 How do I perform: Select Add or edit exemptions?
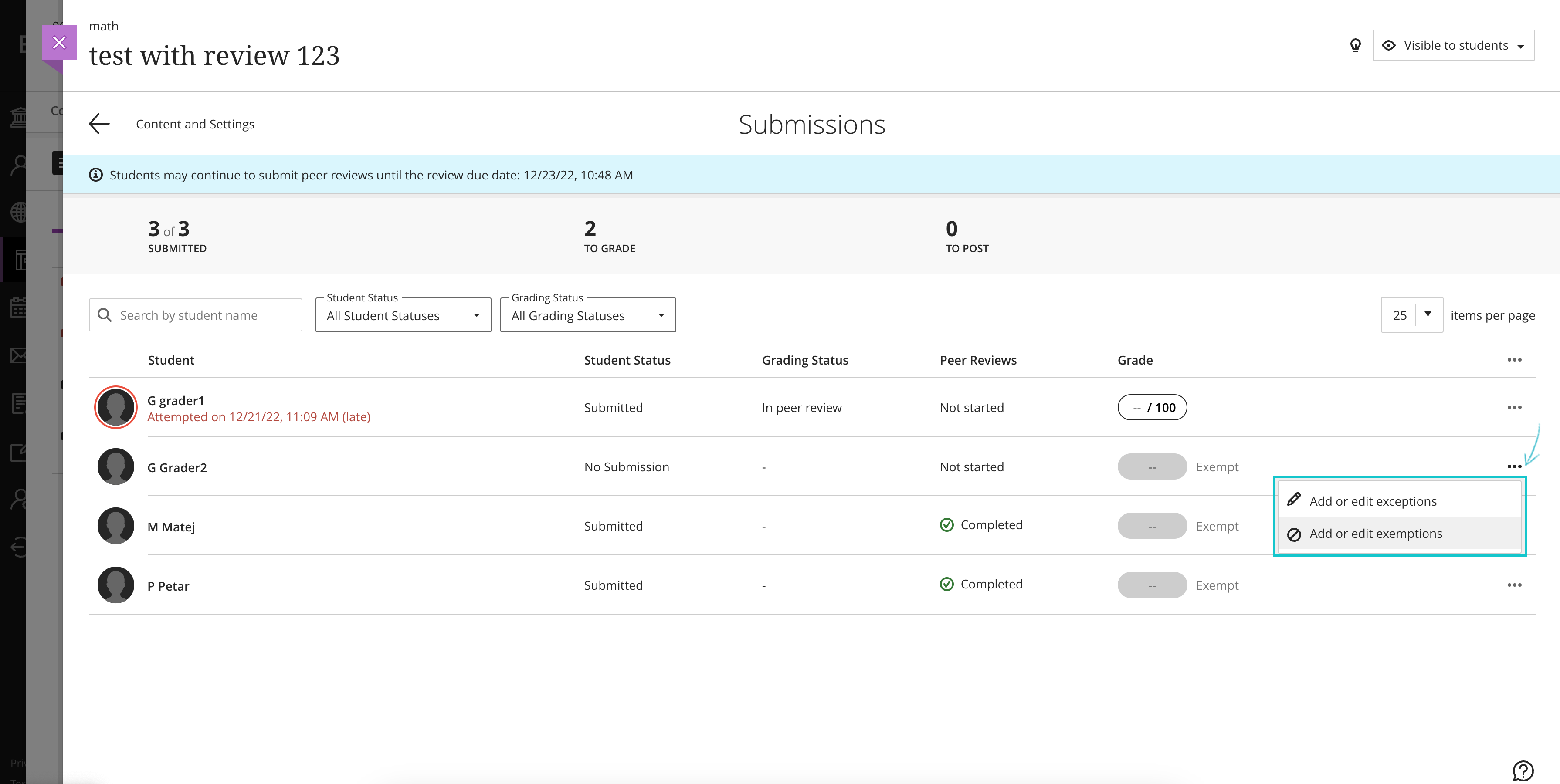click(1375, 534)
